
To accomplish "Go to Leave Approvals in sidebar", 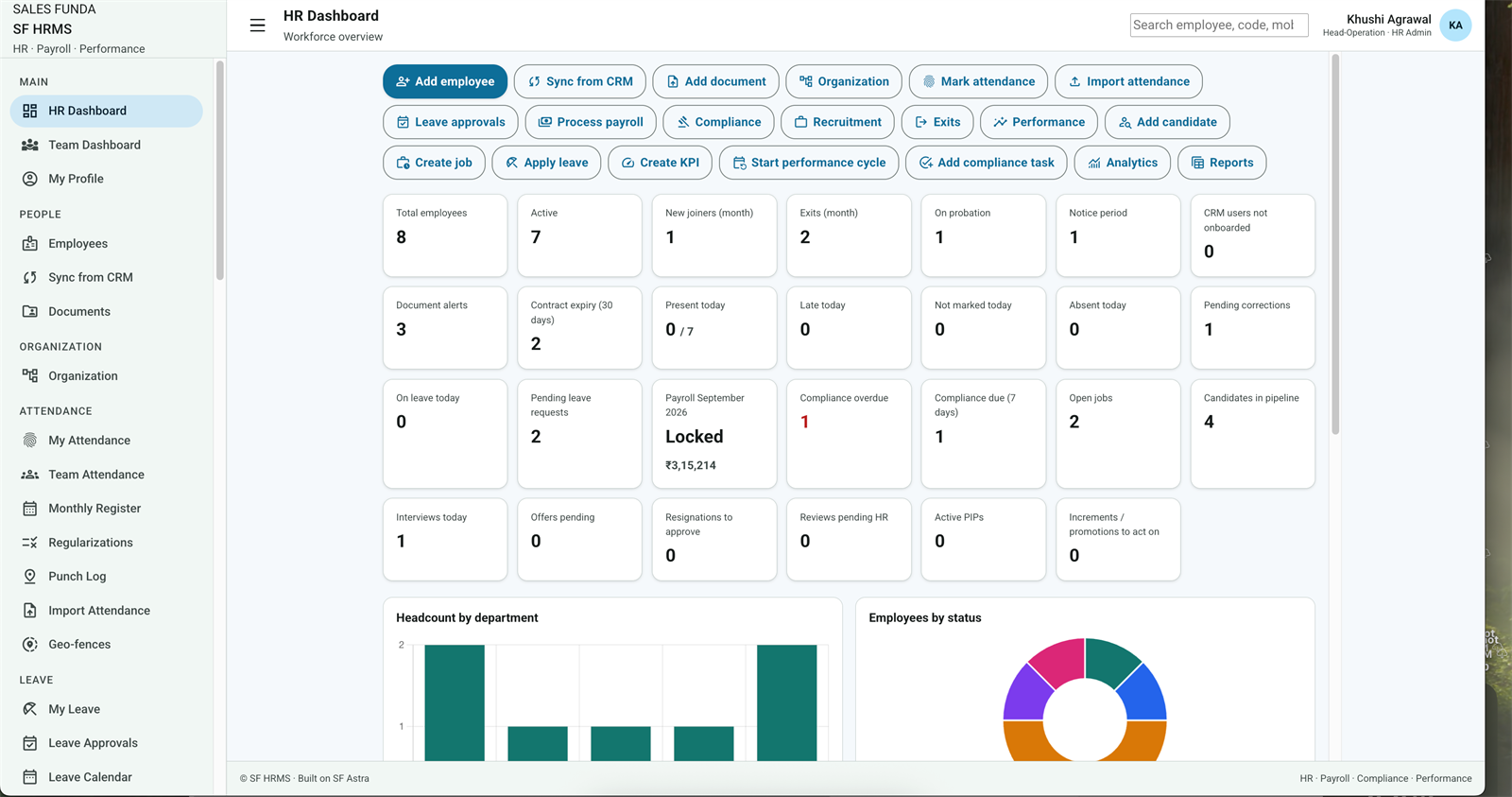I will click(x=107, y=743).
